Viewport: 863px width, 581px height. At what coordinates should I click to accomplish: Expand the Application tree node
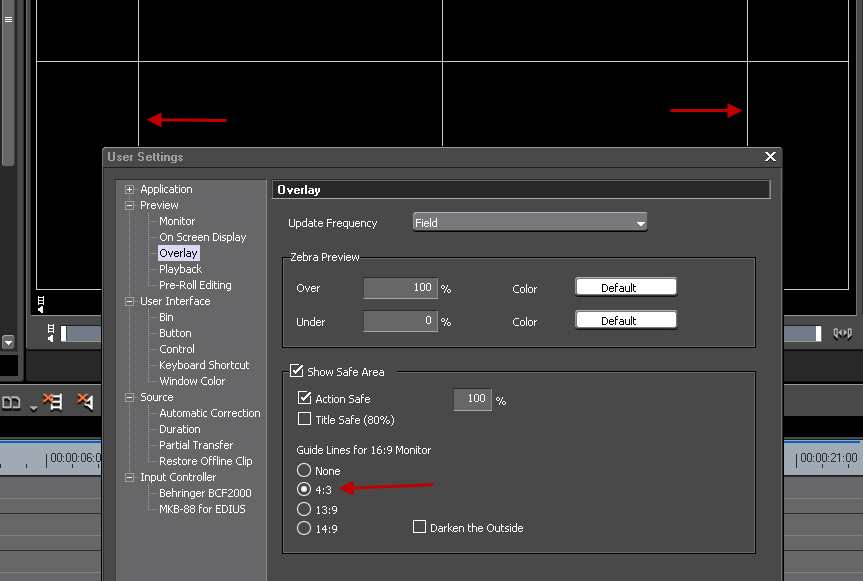[x=130, y=189]
